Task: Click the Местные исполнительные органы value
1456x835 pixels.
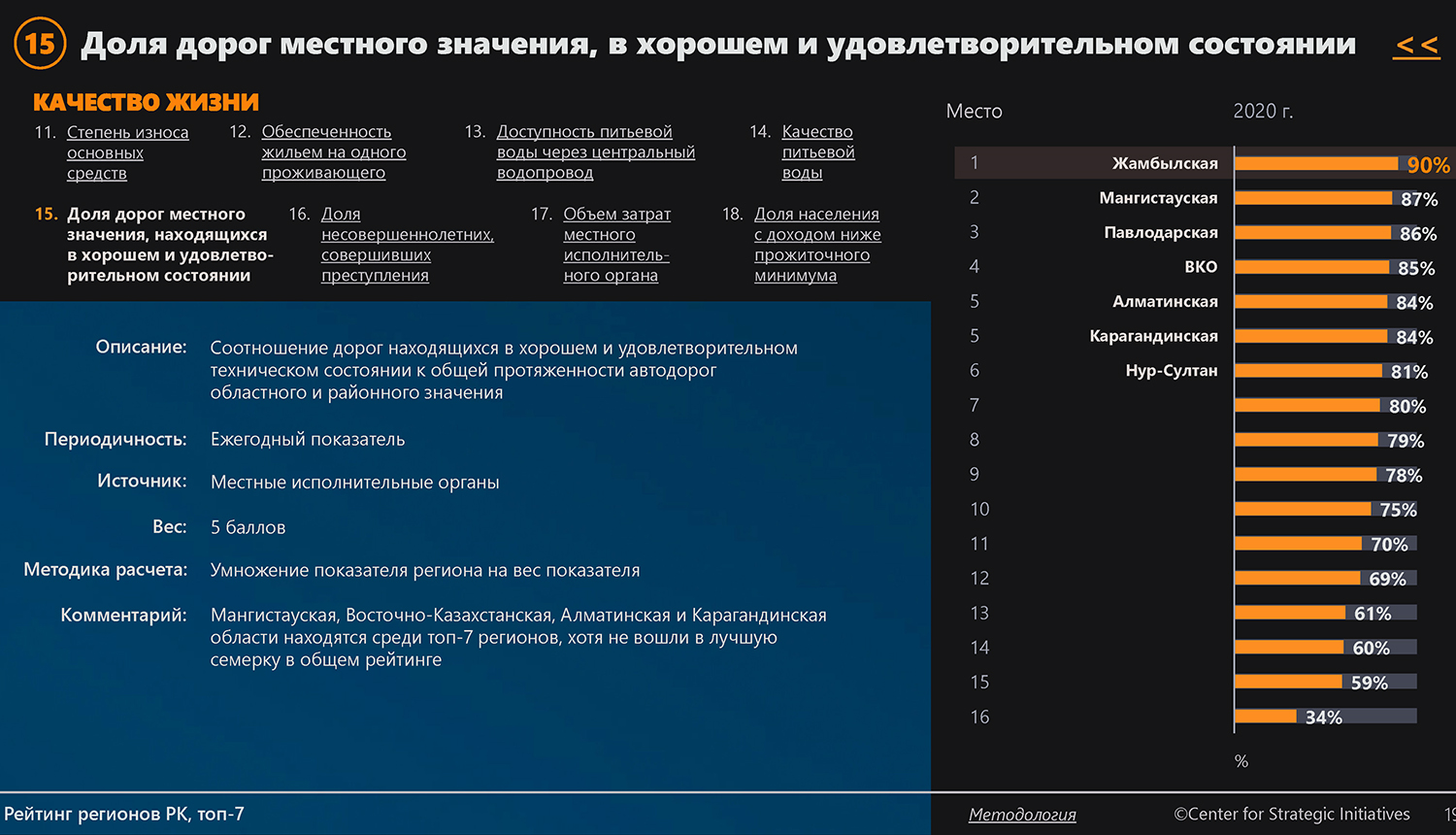Action: coord(355,482)
